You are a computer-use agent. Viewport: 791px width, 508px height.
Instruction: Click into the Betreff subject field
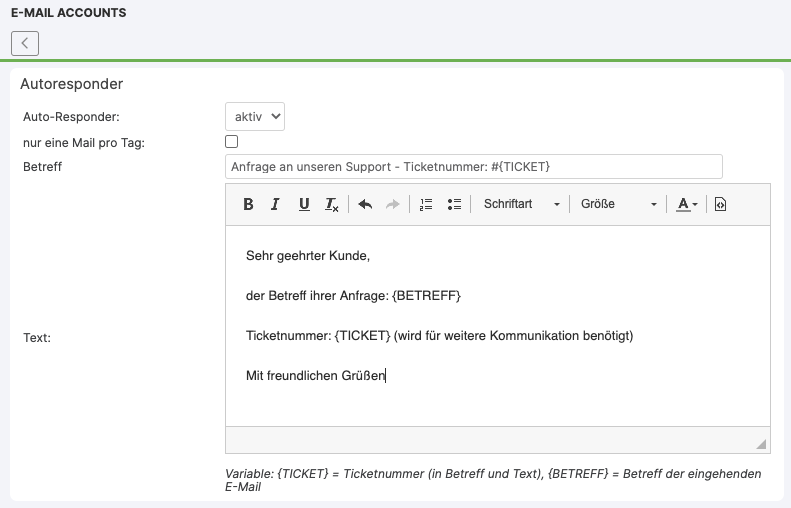(x=473, y=166)
